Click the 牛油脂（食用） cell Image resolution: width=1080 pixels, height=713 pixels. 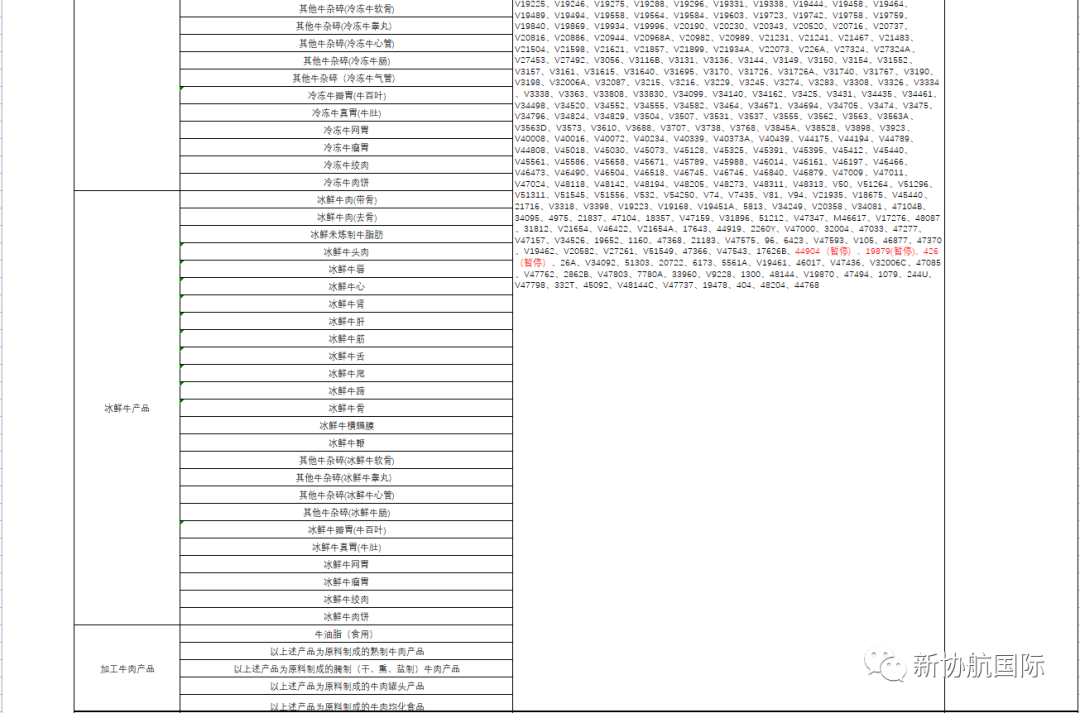(346, 634)
